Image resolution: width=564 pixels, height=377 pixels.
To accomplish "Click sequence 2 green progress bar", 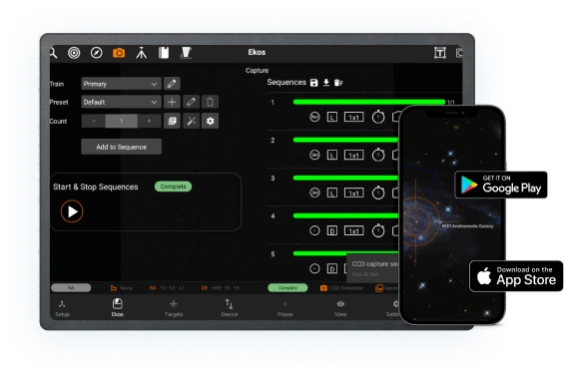I will click(346, 140).
